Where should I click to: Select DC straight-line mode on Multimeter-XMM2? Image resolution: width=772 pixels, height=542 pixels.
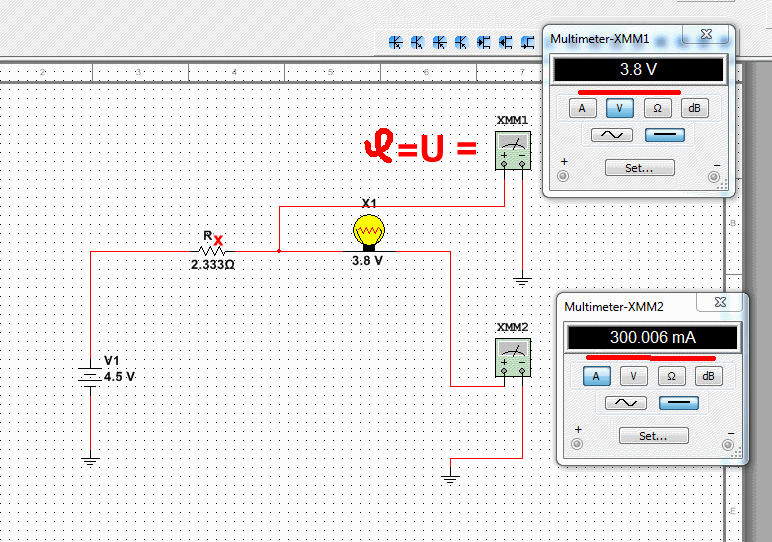tap(678, 403)
